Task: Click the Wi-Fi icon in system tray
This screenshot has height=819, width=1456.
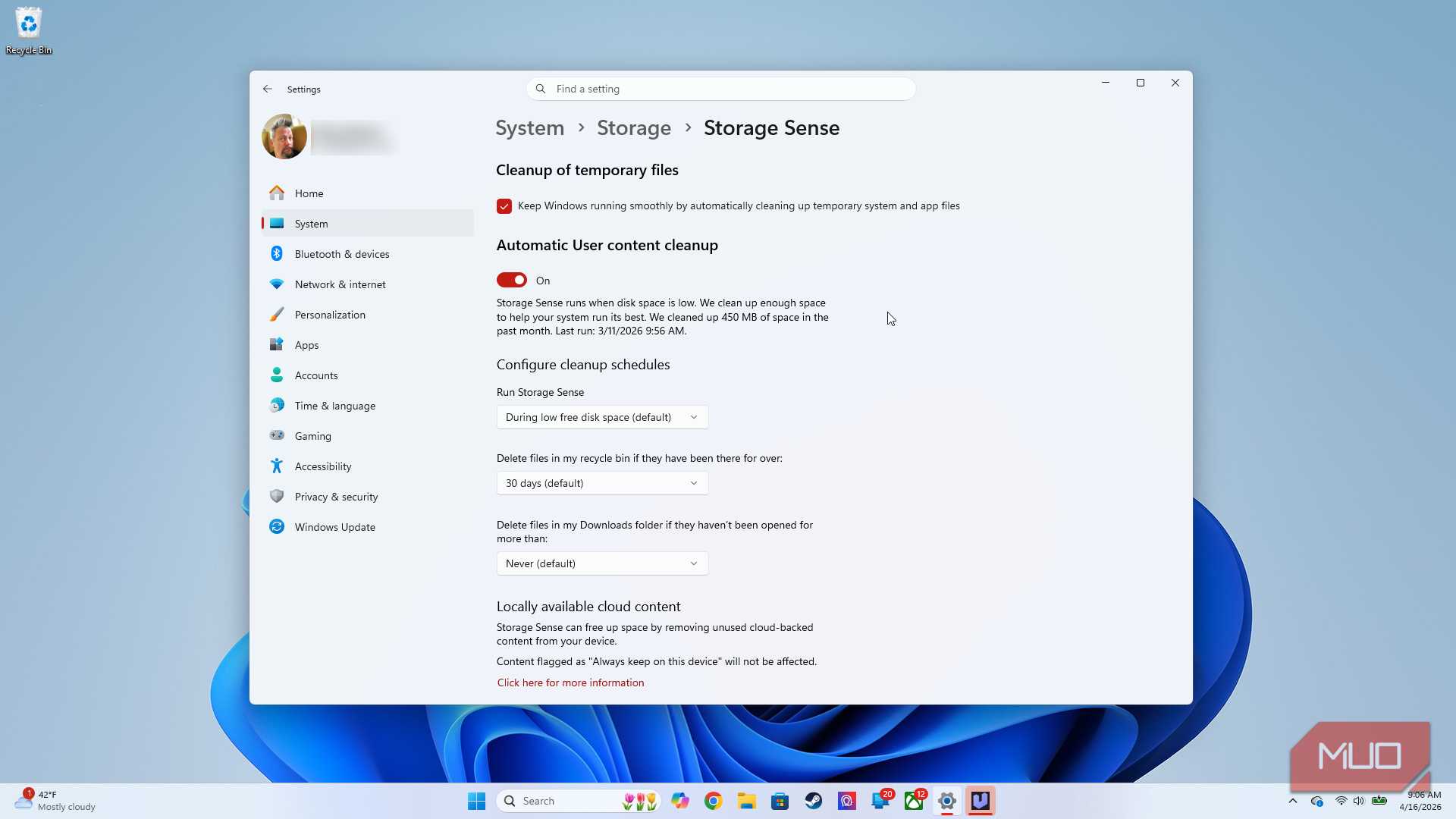Action: (x=1341, y=801)
